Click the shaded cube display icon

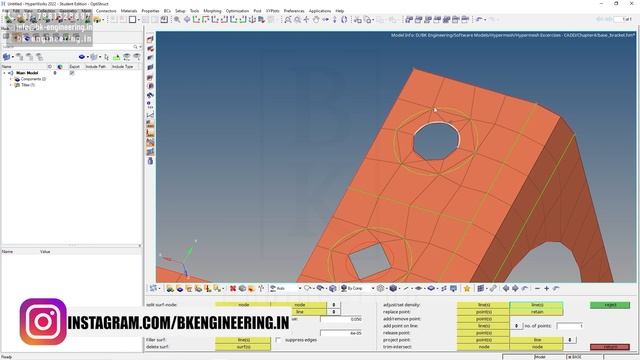(393, 289)
